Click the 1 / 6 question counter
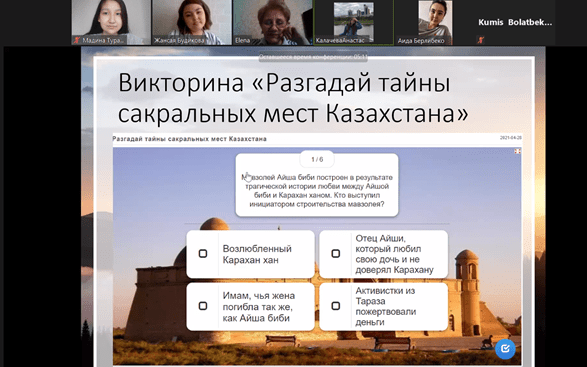This screenshot has height=367, width=587. [x=317, y=160]
